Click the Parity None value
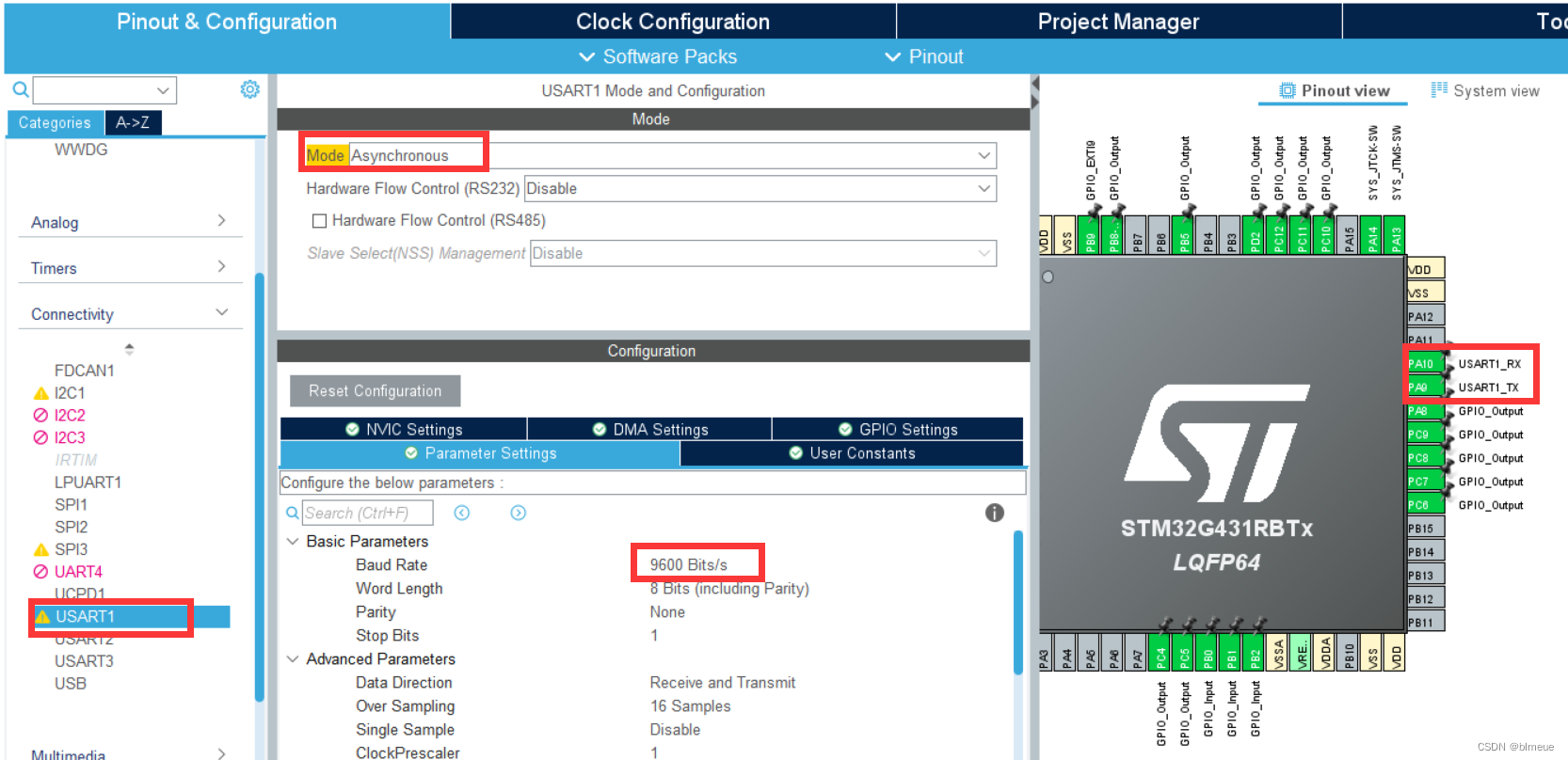This screenshot has height=760, width=1568. [667, 612]
